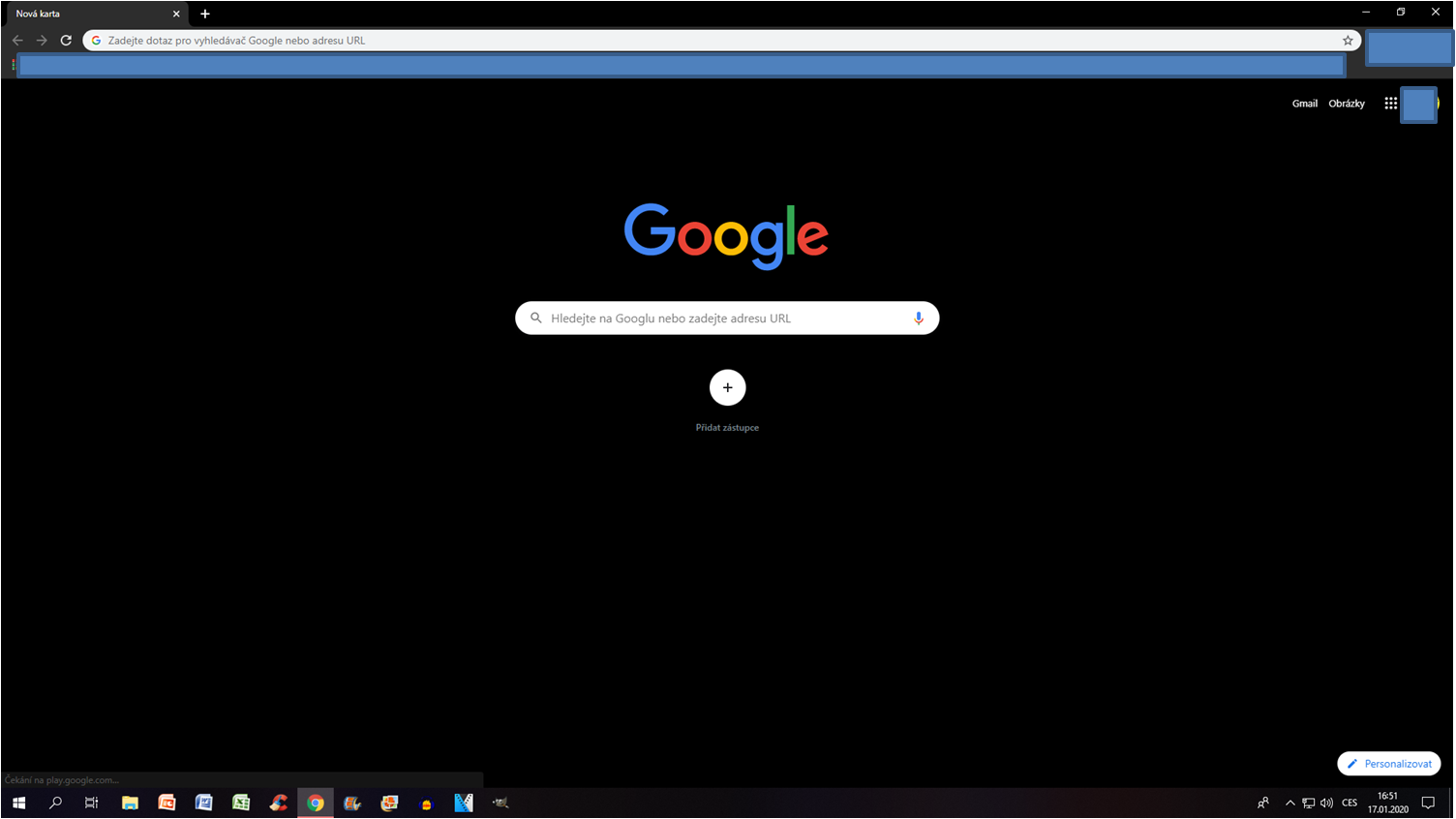The image size is (1456, 819).
Task: Select the Nová karta tab
Action: (87, 14)
